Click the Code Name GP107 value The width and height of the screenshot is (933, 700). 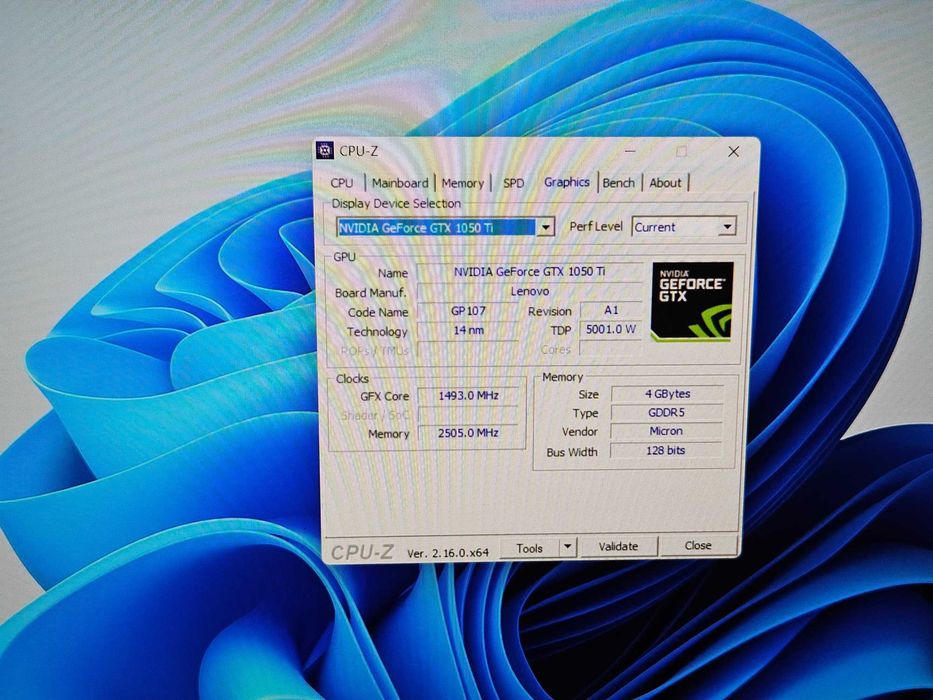click(468, 311)
